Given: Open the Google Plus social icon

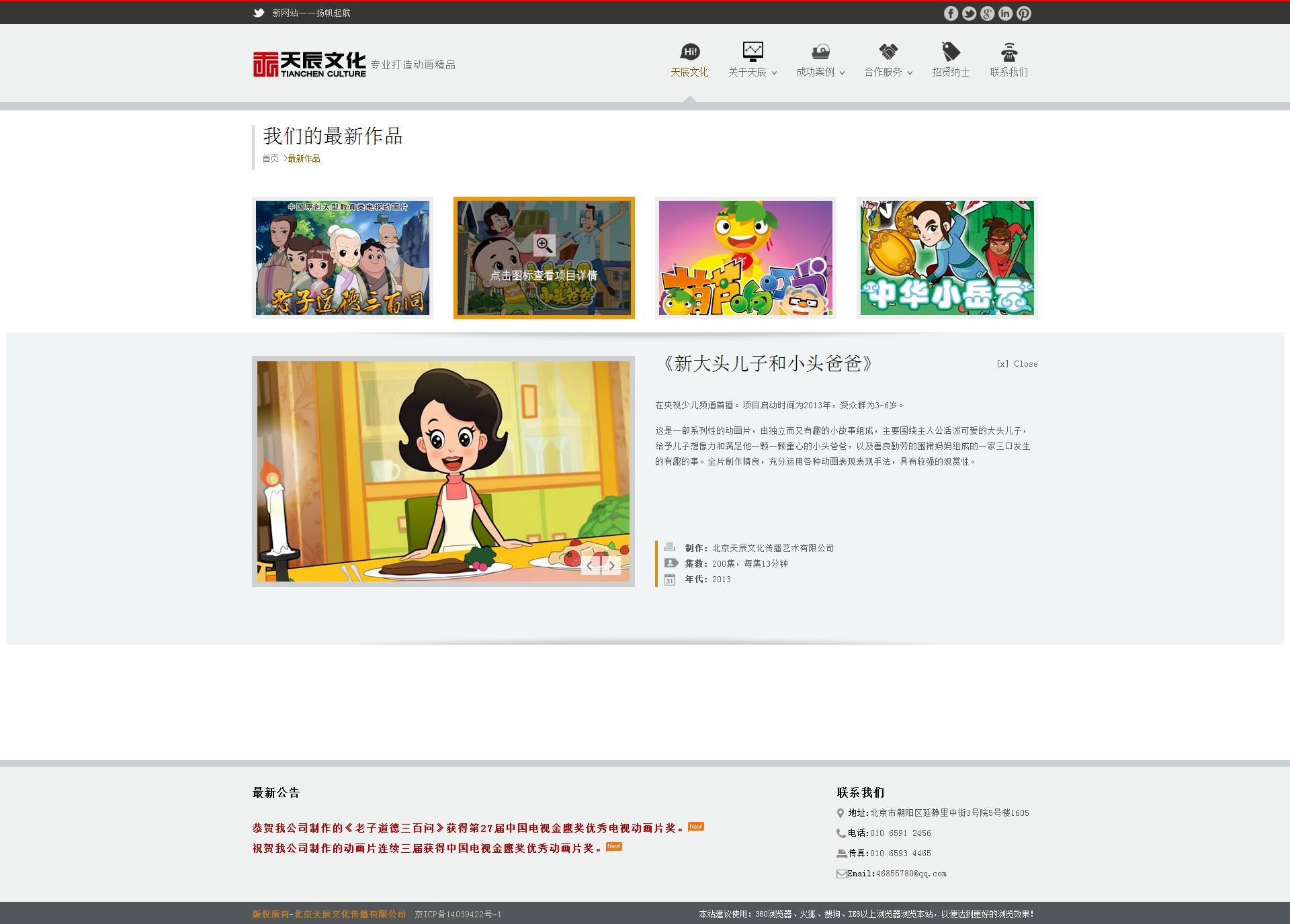Looking at the screenshot, I should point(987,13).
